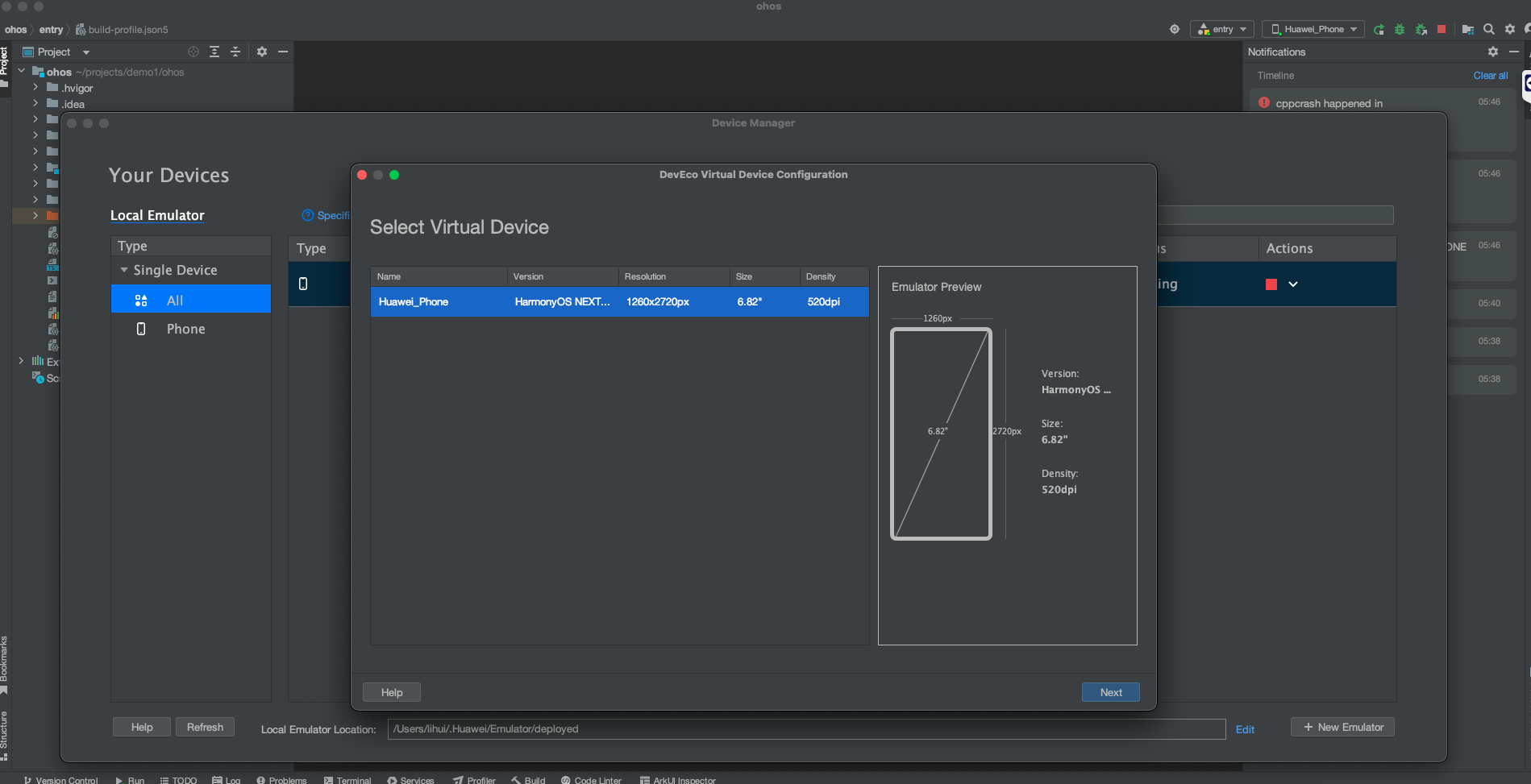
Task: Expand the .hvigor folder
Action: tap(35, 88)
